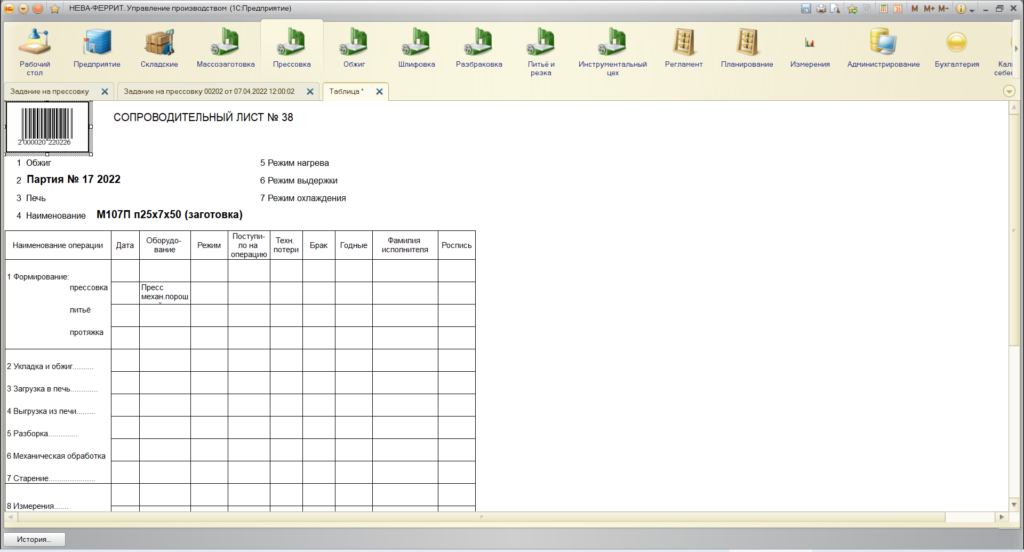Go to the Администрирование section

pos(883,49)
